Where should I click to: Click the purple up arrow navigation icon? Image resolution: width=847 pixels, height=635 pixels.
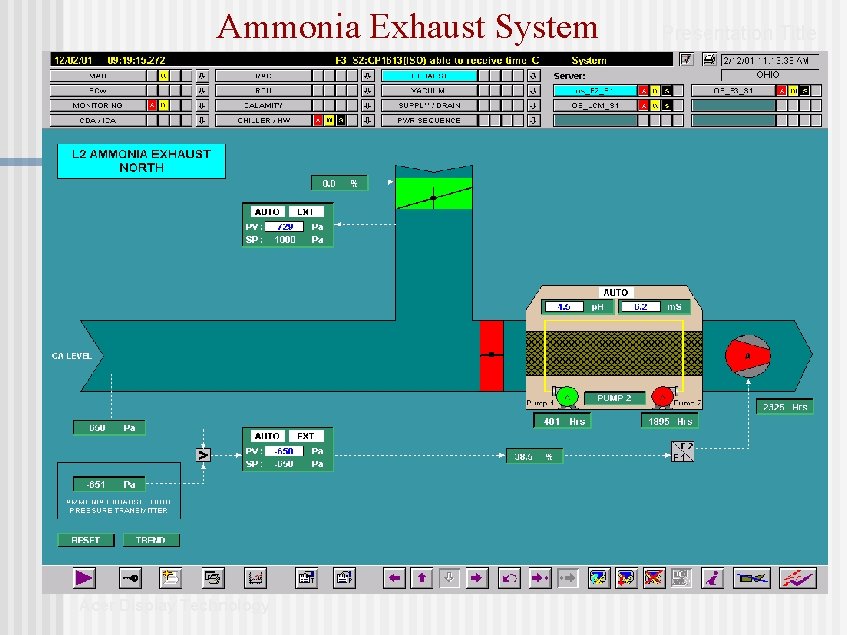point(422,578)
